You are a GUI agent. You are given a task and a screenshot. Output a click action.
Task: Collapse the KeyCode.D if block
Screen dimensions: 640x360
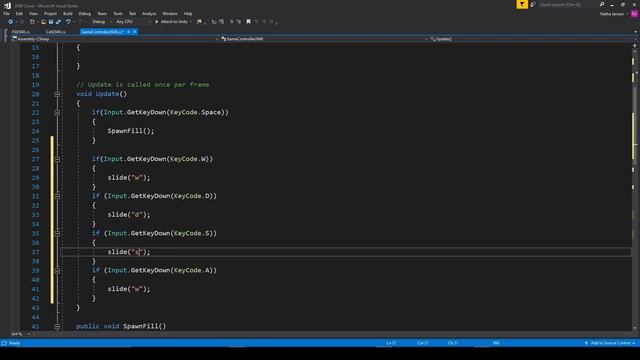point(57,196)
